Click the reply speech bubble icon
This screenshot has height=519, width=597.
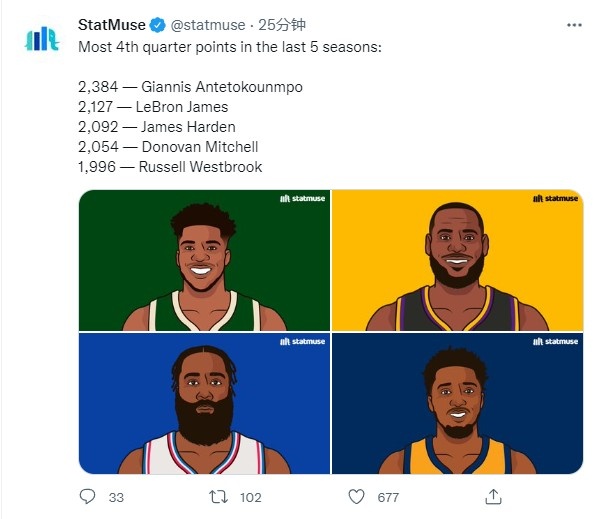coord(87,497)
